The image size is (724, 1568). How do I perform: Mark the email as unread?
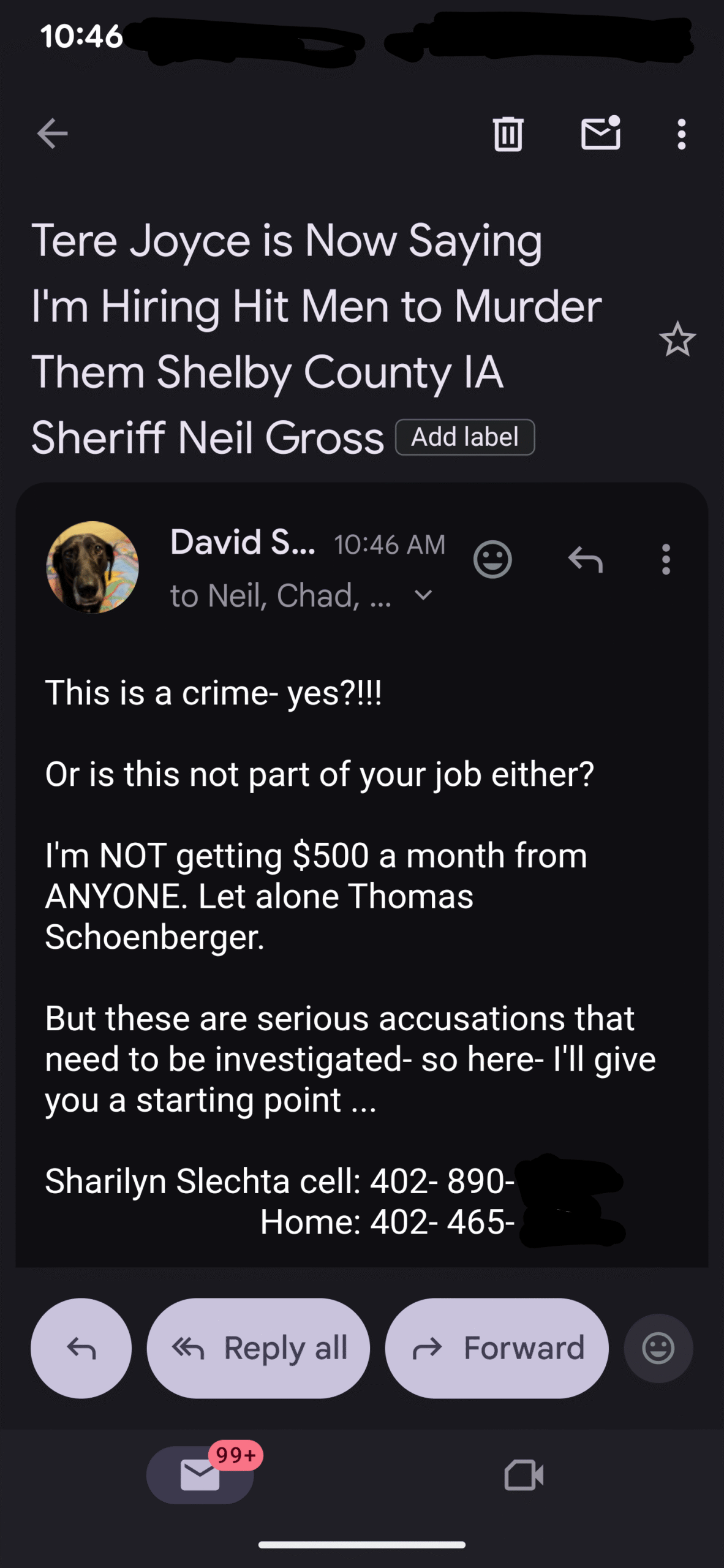click(x=600, y=134)
